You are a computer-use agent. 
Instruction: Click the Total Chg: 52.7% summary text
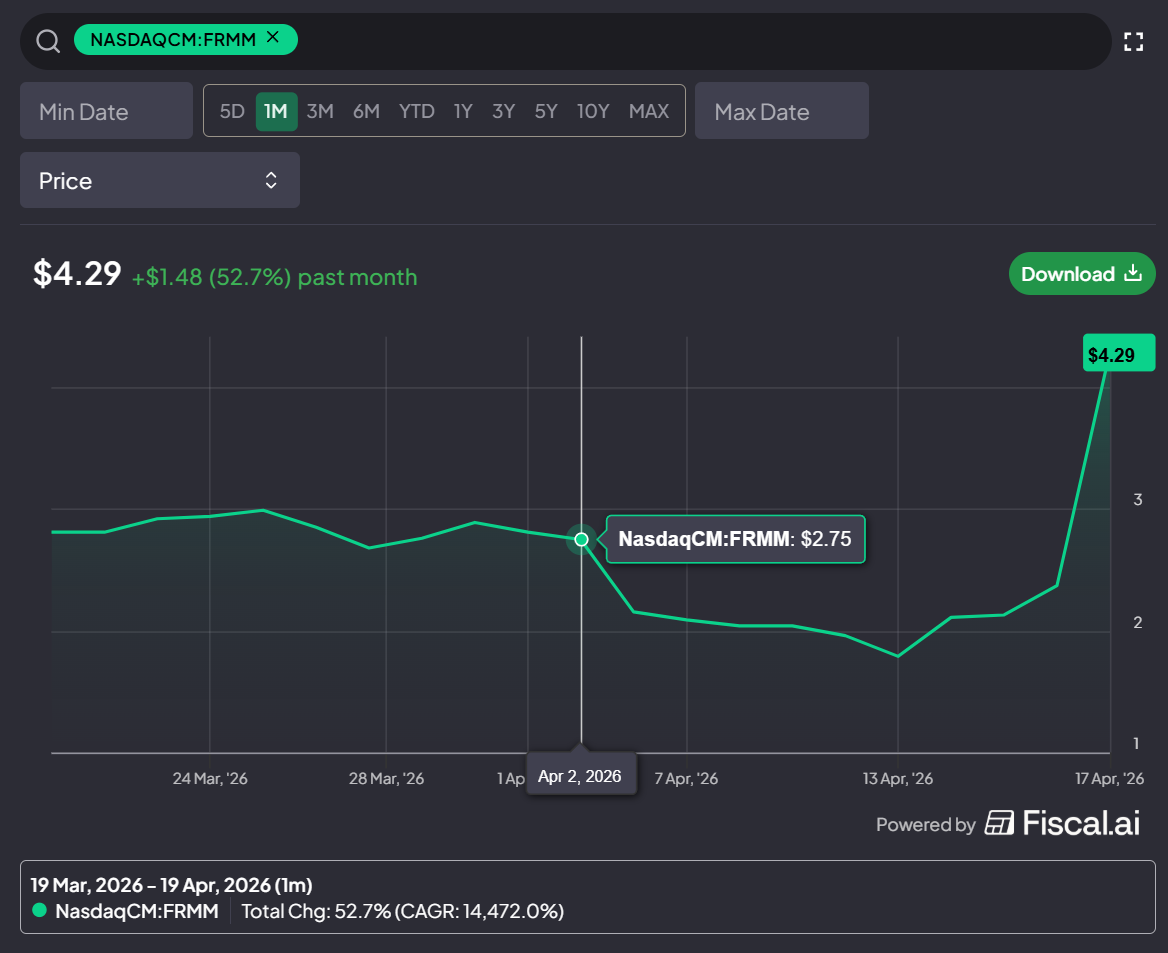tap(402, 911)
